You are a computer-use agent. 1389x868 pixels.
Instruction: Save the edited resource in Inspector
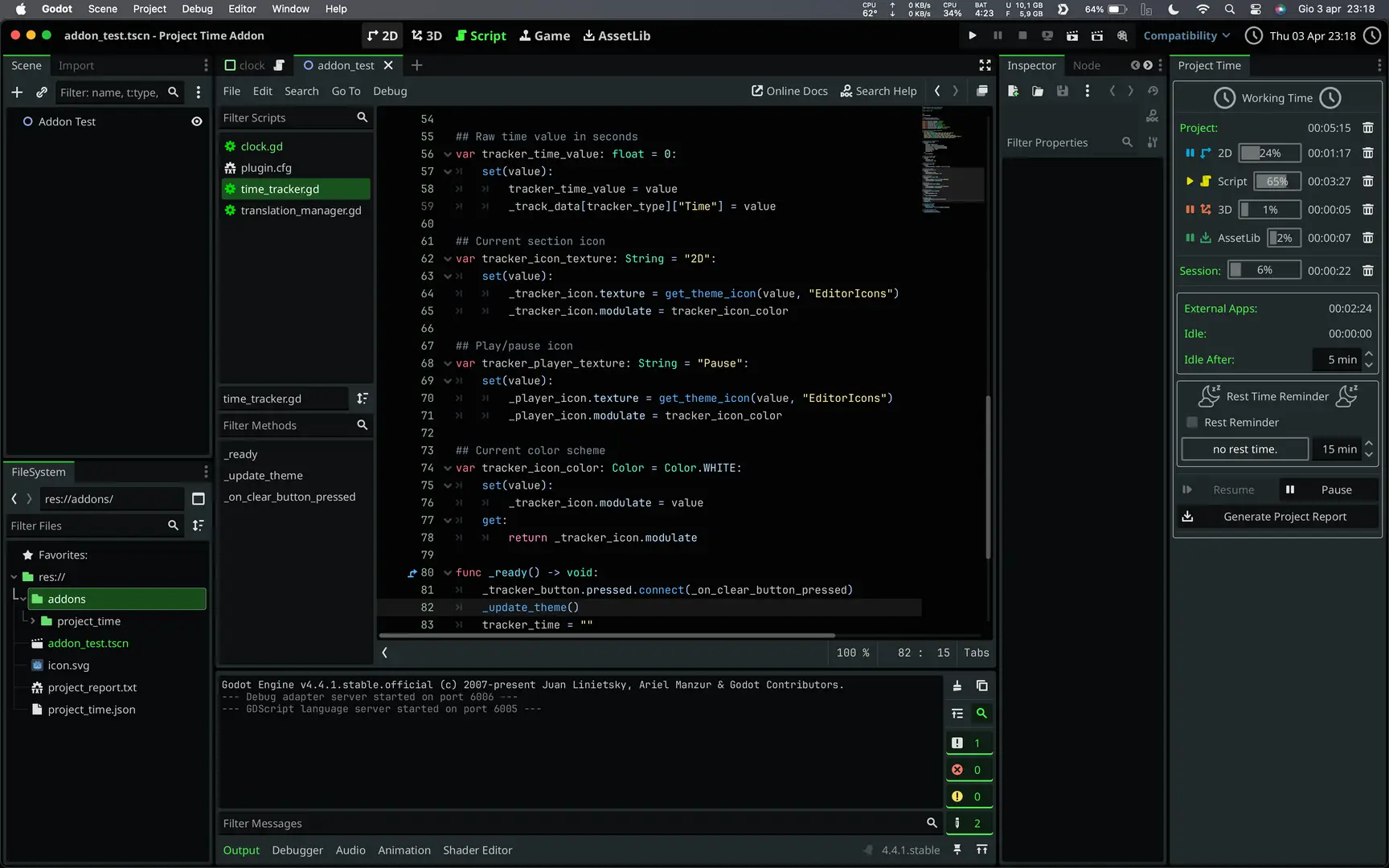click(x=1063, y=91)
